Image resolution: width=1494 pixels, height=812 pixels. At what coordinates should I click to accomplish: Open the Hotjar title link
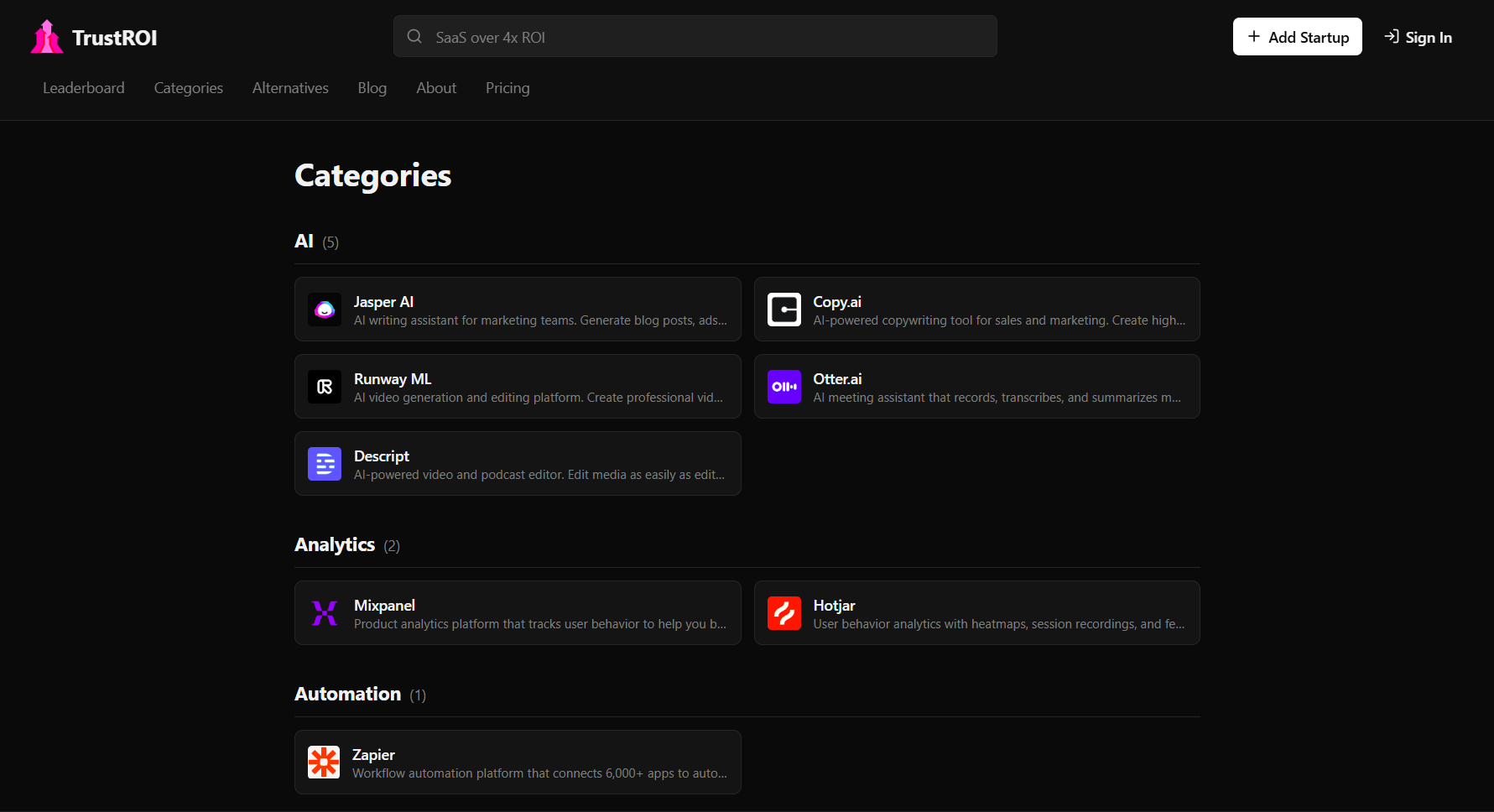(x=835, y=606)
